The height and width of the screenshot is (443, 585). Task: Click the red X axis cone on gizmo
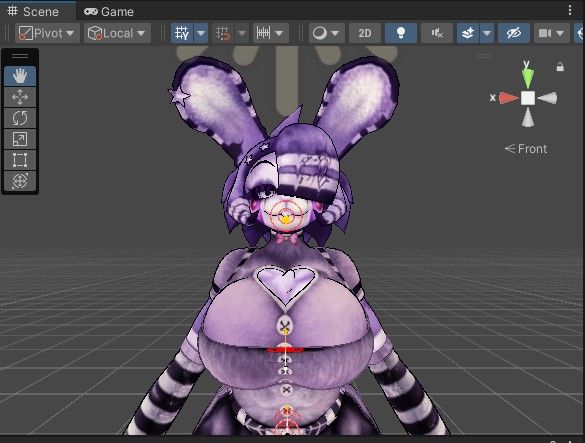pos(508,98)
